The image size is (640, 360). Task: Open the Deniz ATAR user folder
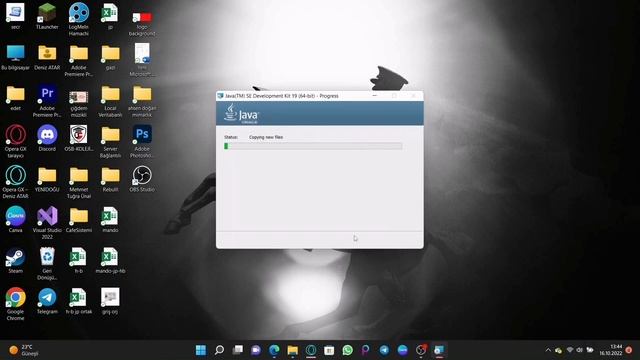(x=47, y=57)
